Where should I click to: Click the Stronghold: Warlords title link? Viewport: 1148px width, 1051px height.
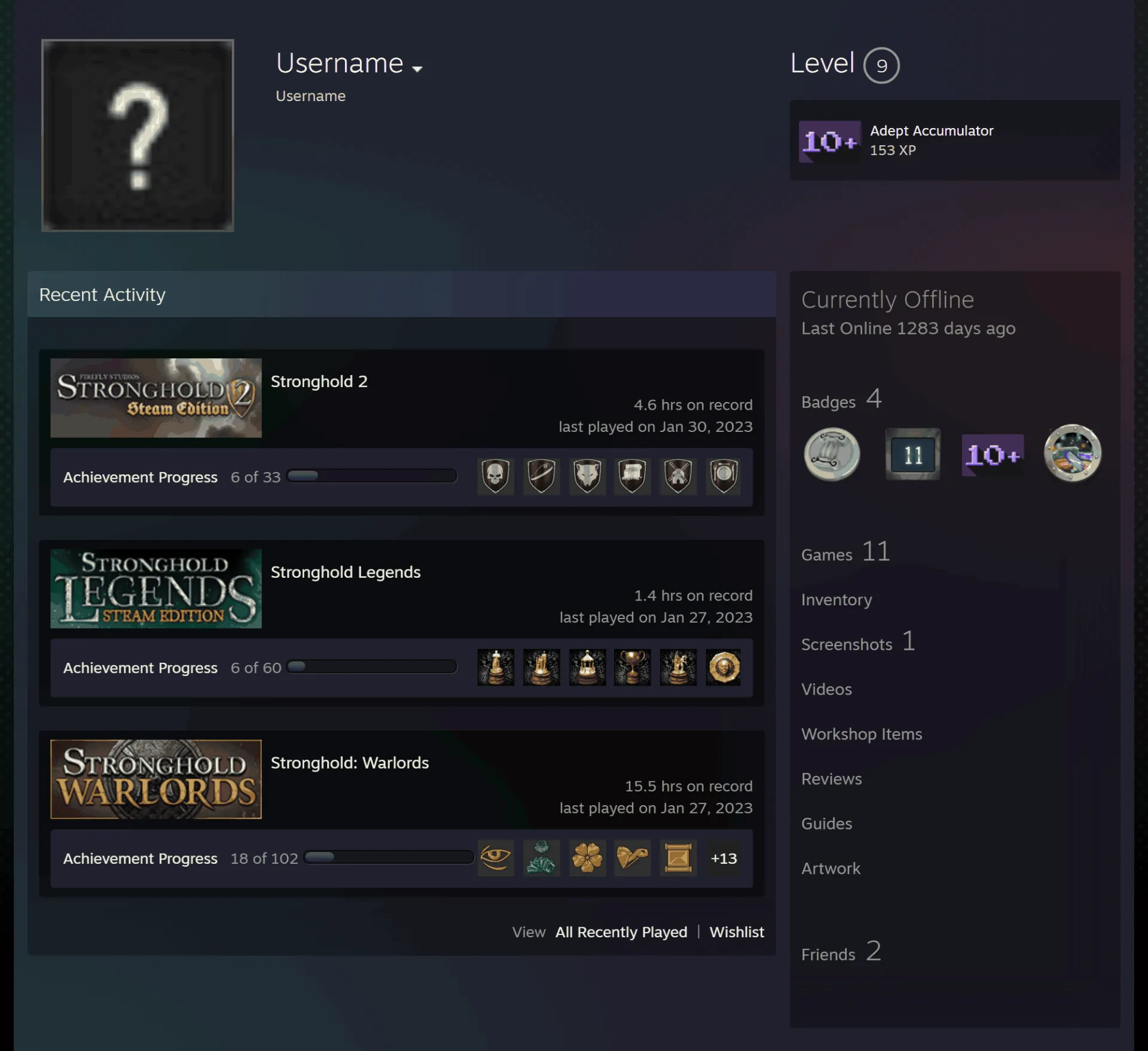(x=350, y=763)
